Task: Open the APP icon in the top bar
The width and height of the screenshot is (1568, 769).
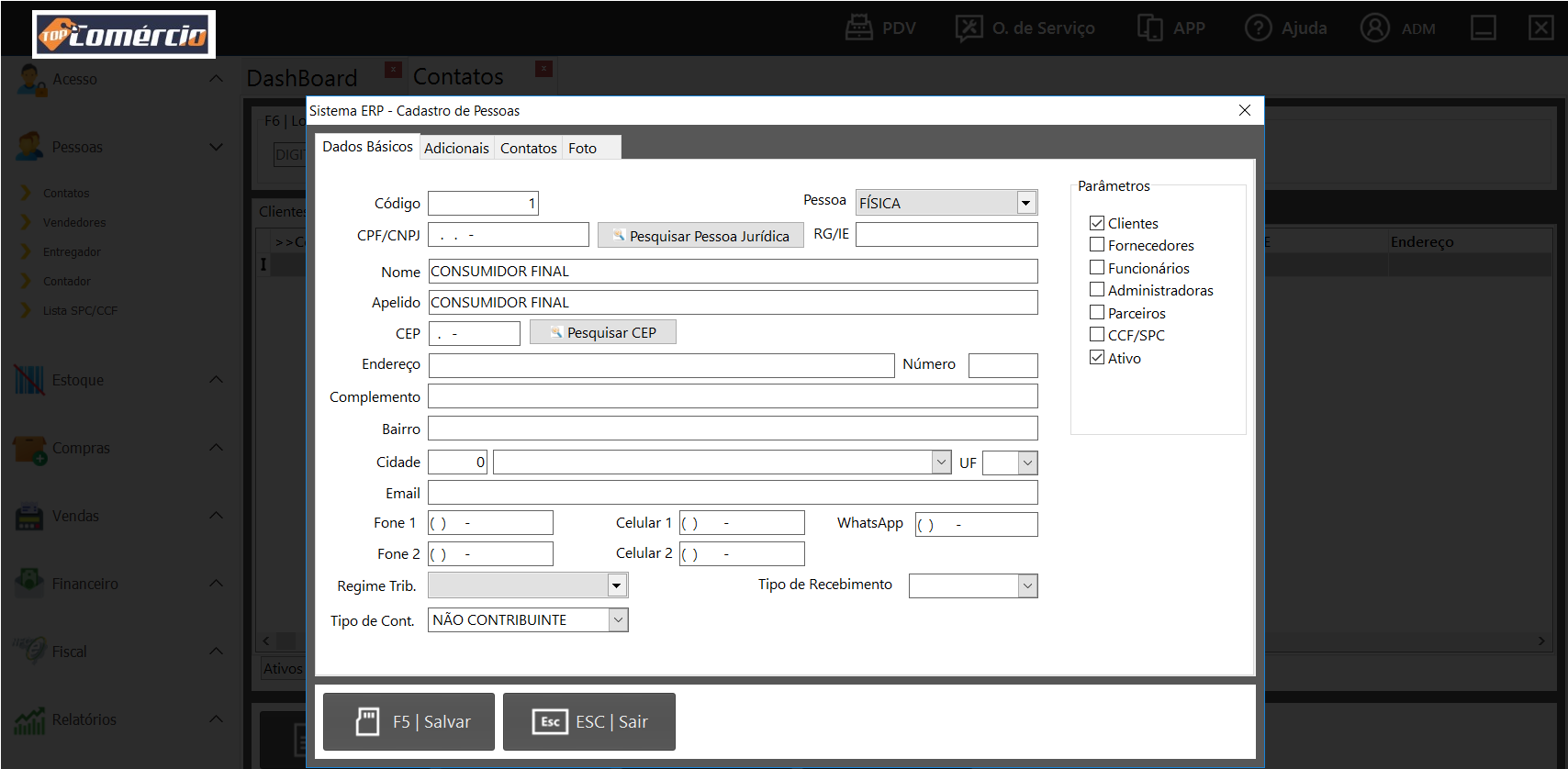Action: point(1149,28)
